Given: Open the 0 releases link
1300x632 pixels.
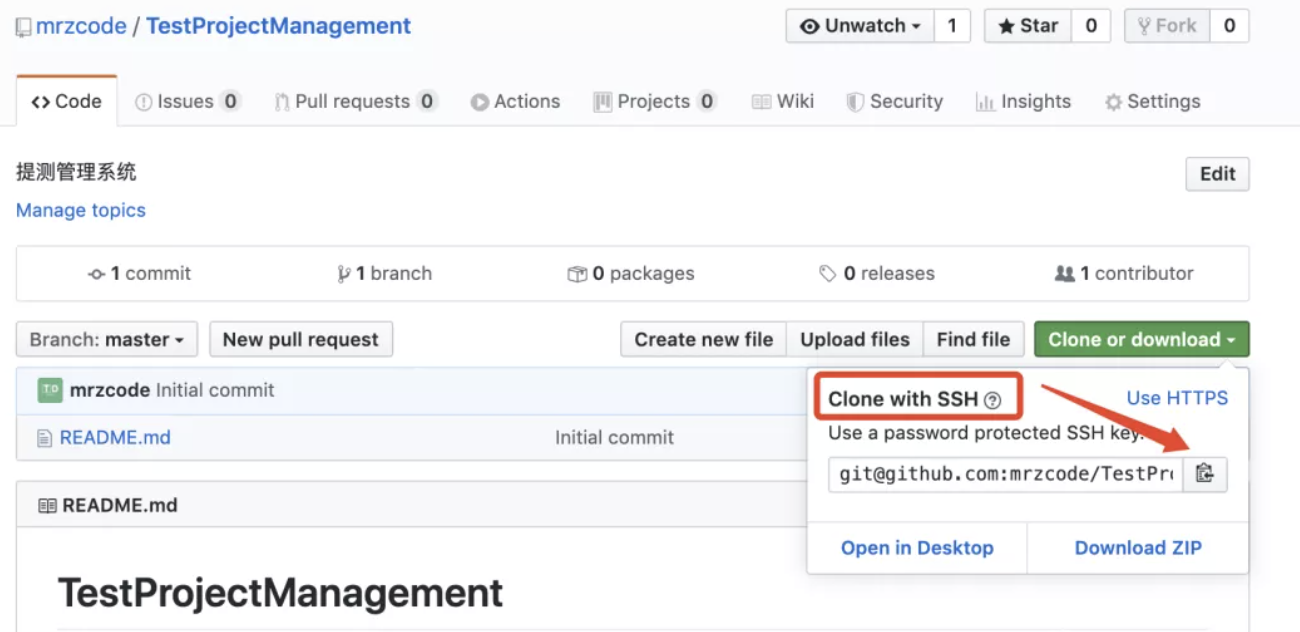Looking at the screenshot, I should [877, 273].
